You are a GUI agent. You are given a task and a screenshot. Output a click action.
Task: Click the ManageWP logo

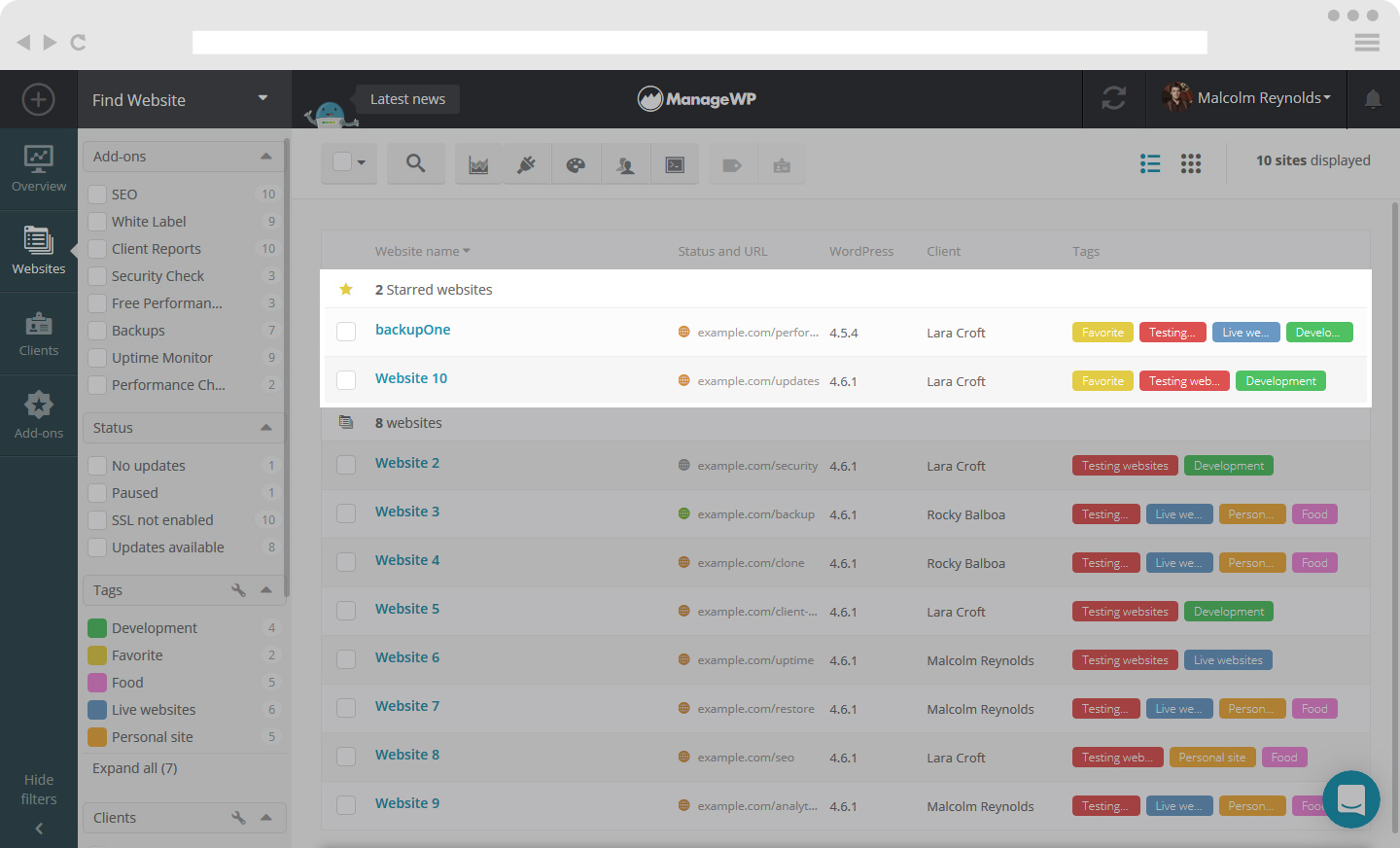click(x=697, y=98)
